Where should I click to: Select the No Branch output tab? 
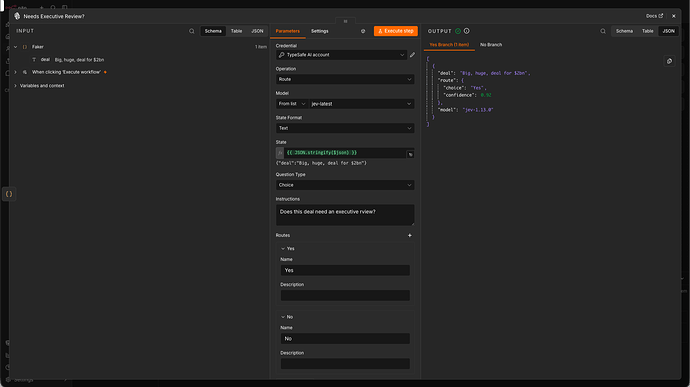click(x=491, y=45)
